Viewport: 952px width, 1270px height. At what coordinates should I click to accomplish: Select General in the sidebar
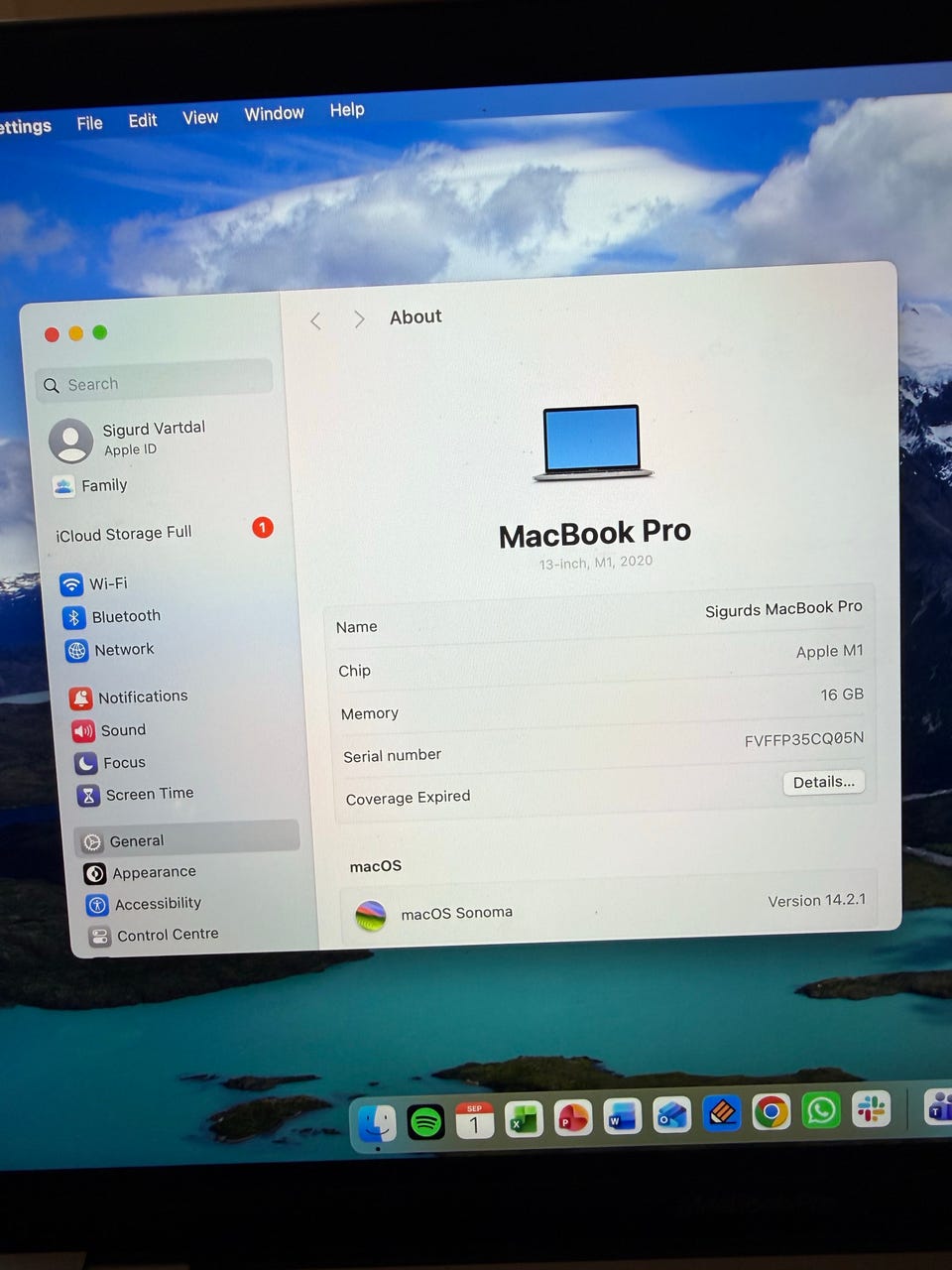tap(187, 840)
